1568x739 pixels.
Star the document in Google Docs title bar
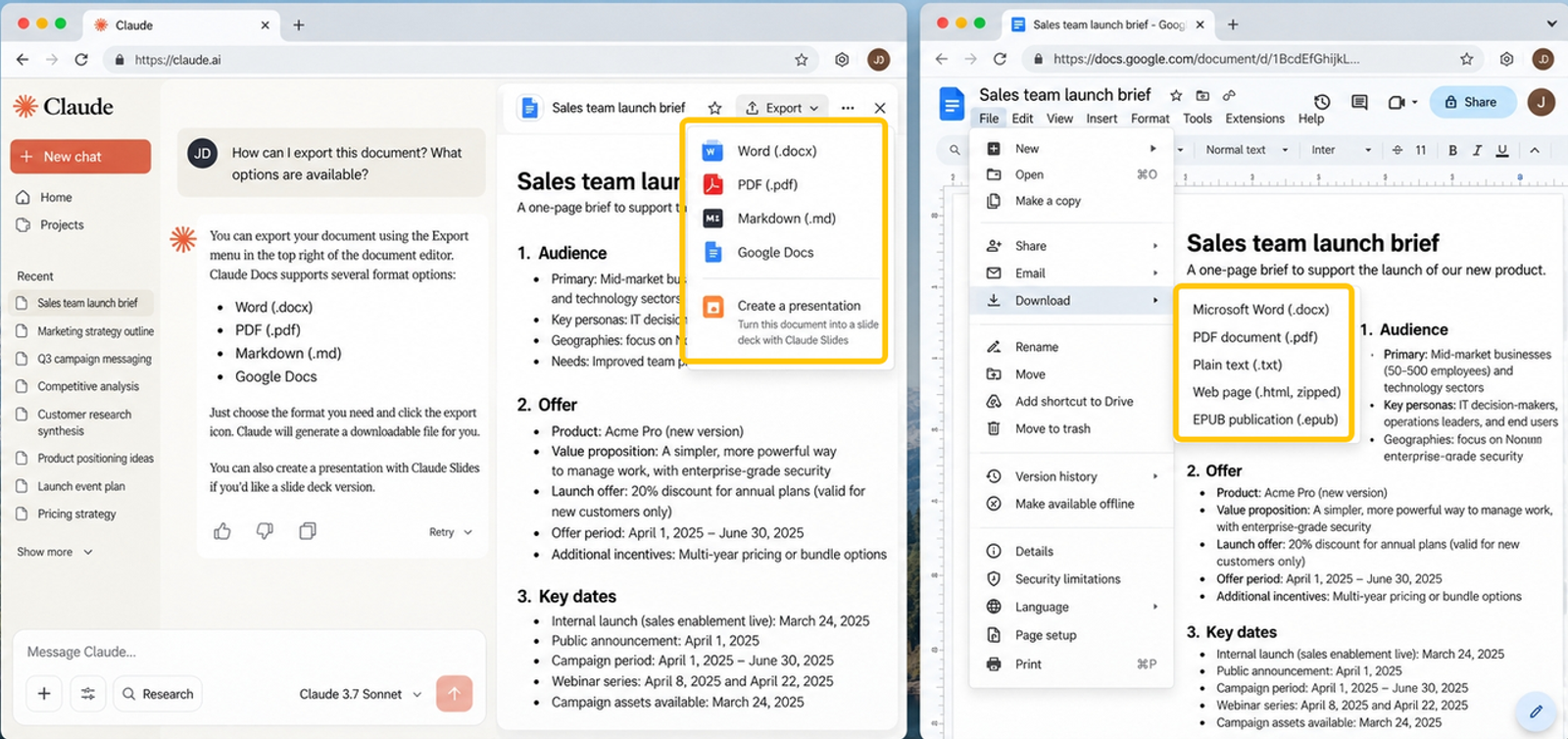[1176, 95]
